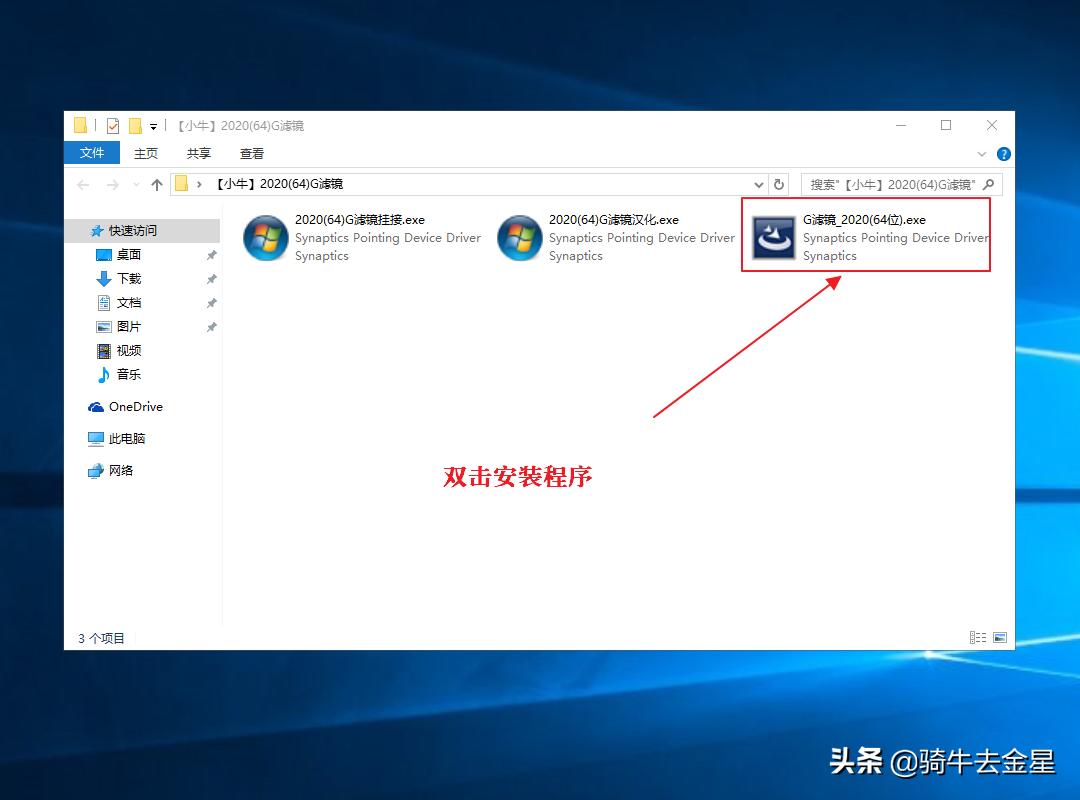The image size is (1080, 800).
Task: Click the back navigation arrow
Action: (82, 184)
